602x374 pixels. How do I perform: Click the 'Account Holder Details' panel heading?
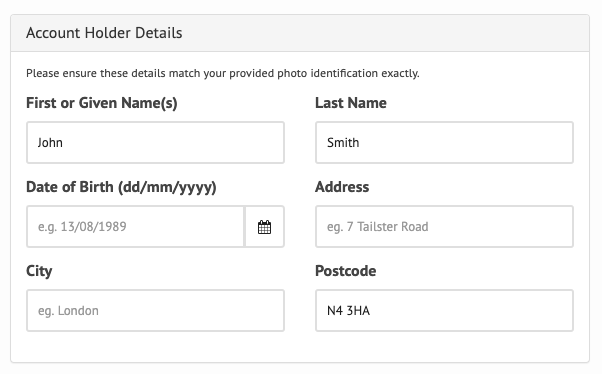coord(104,33)
